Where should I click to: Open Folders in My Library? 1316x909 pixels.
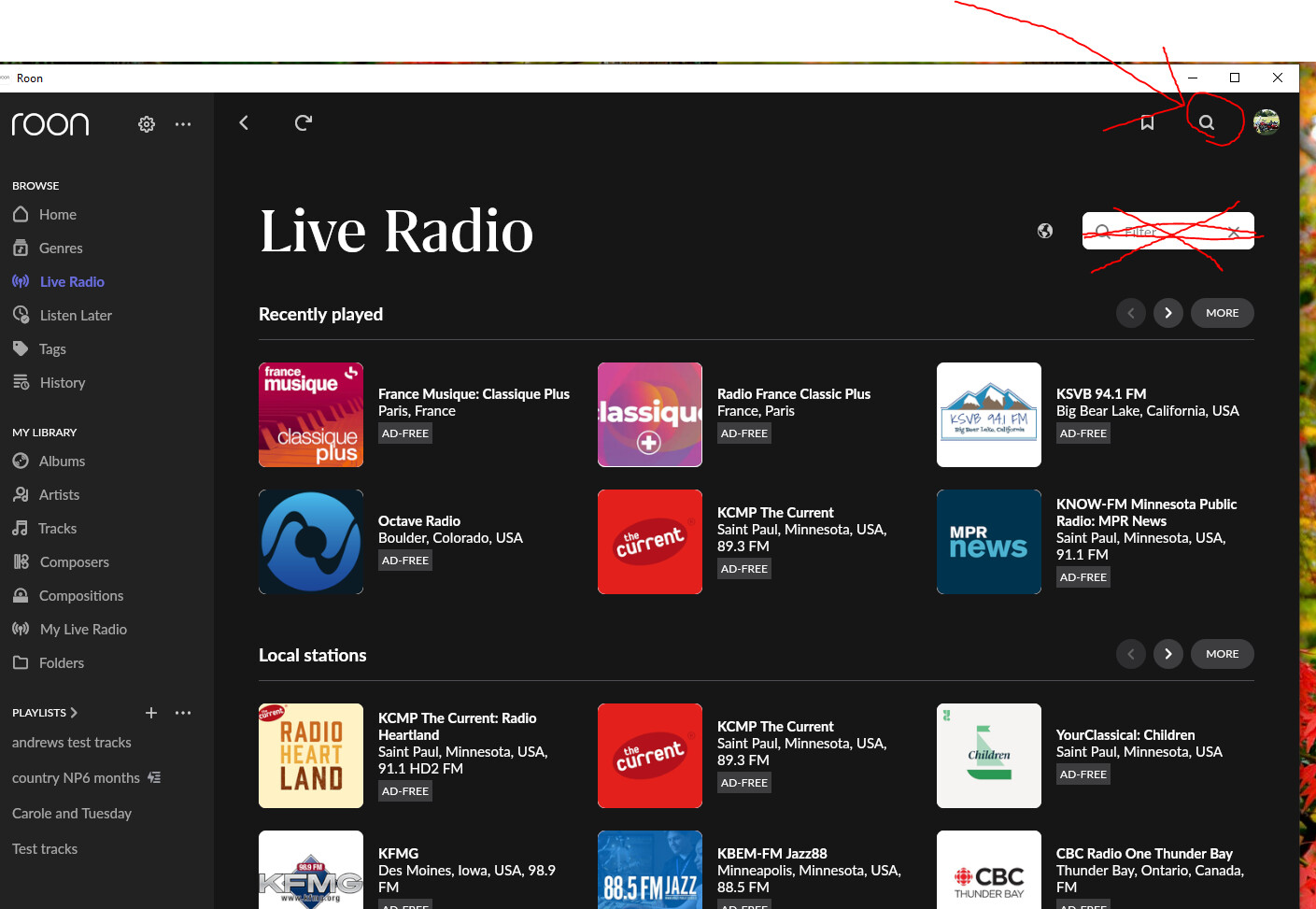(x=62, y=663)
